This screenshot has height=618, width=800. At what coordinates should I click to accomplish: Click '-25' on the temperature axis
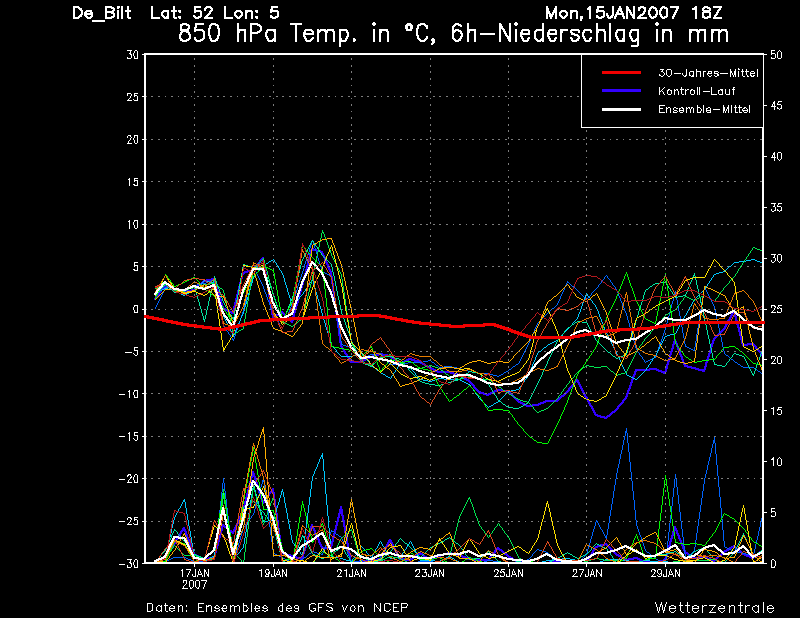129,522
